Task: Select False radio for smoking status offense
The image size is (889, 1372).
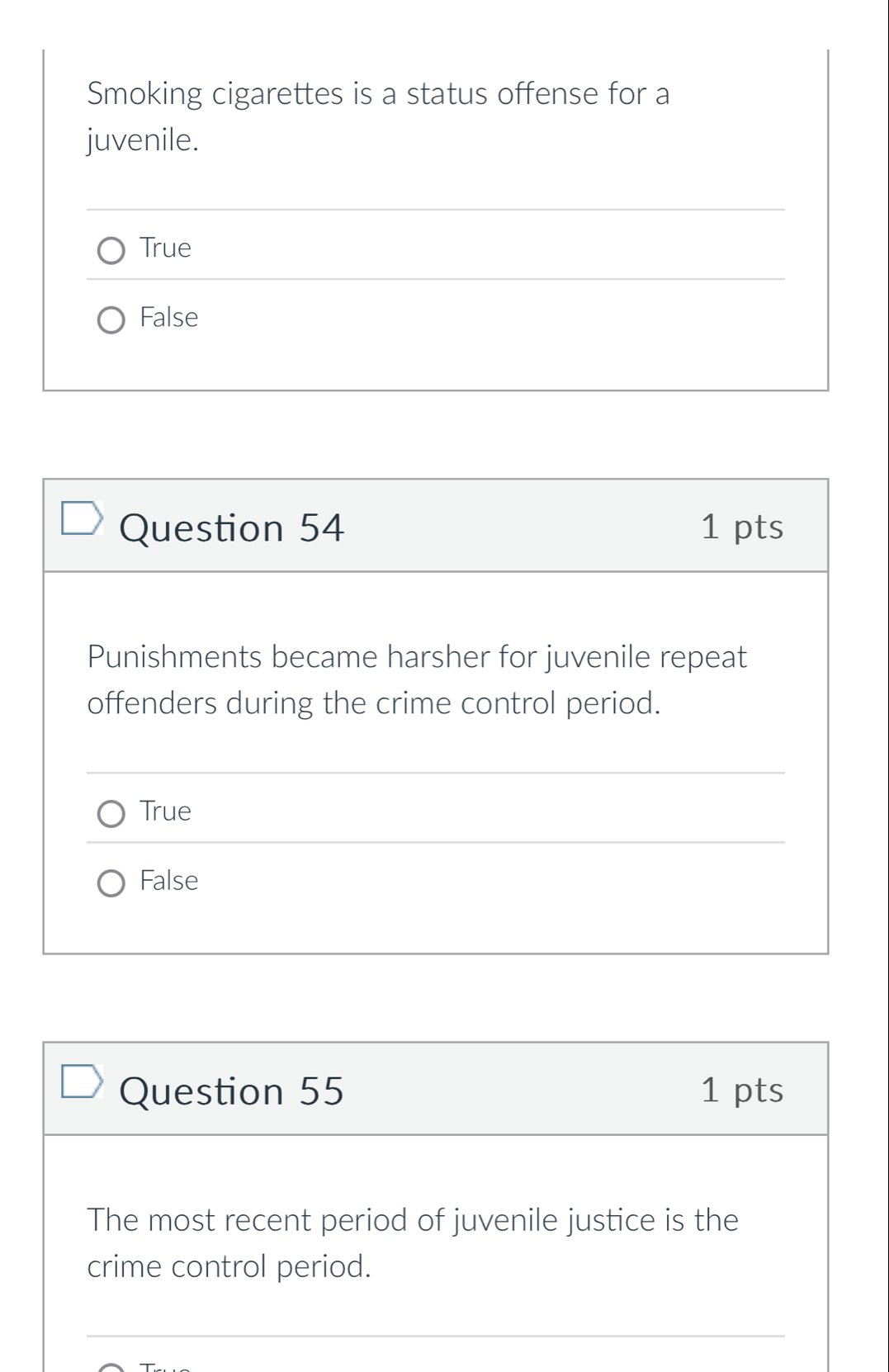Action: pyautogui.click(x=111, y=320)
